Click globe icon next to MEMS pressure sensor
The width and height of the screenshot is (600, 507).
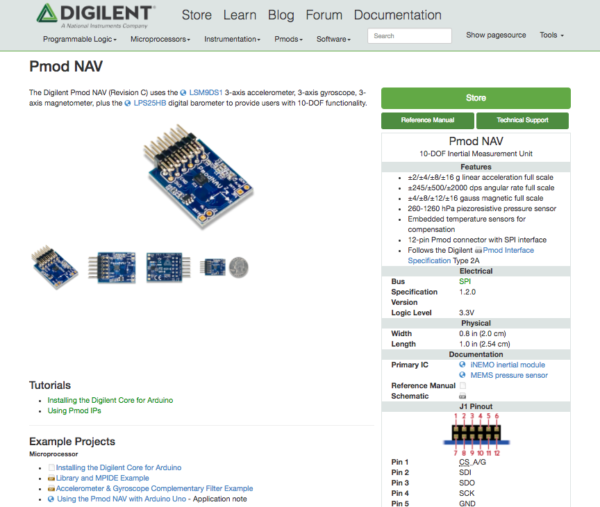tap(462, 375)
